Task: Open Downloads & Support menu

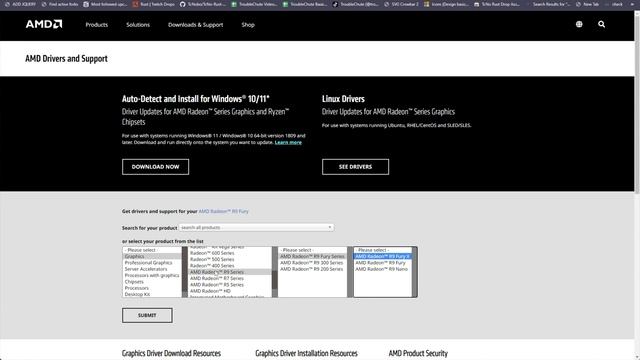Action: click(196, 25)
